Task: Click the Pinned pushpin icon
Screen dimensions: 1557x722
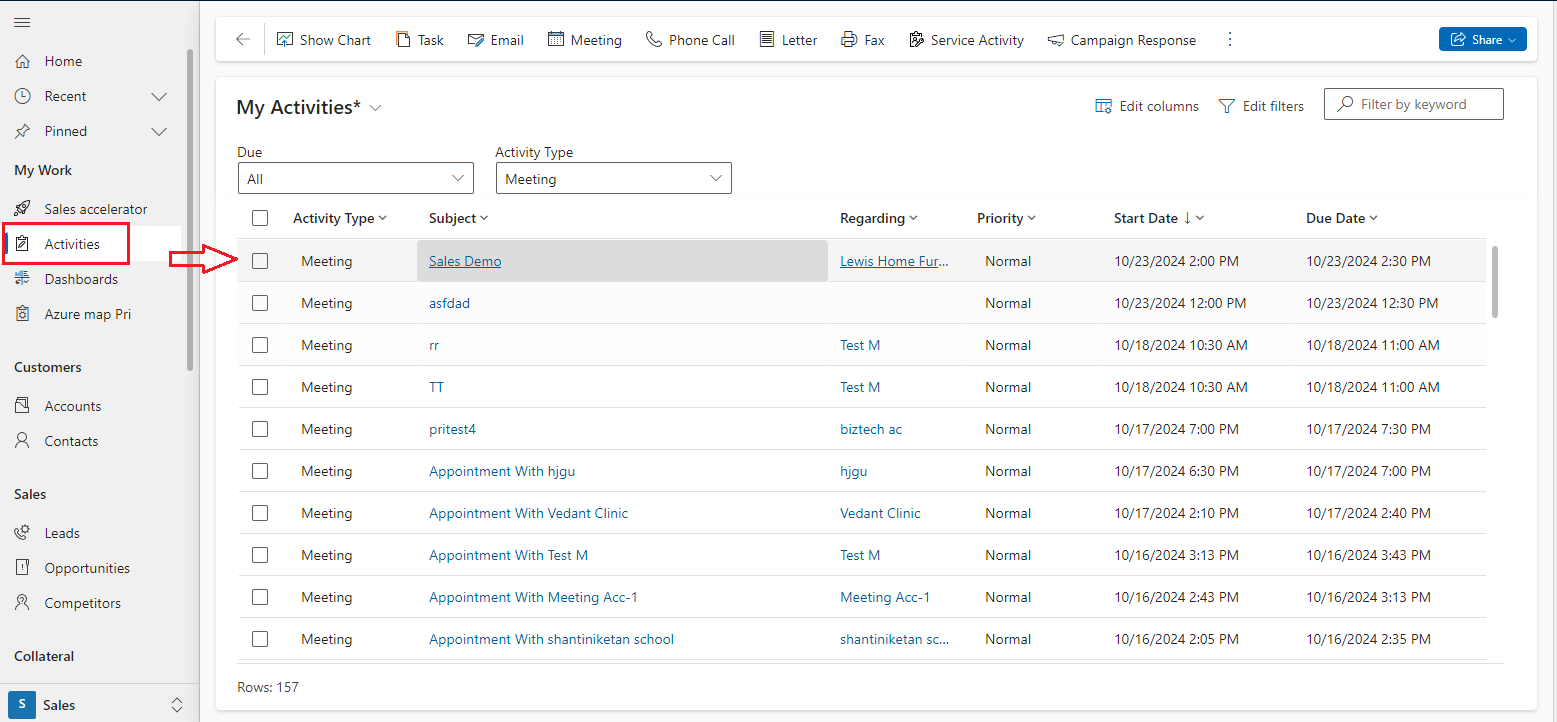Action: [23, 131]
